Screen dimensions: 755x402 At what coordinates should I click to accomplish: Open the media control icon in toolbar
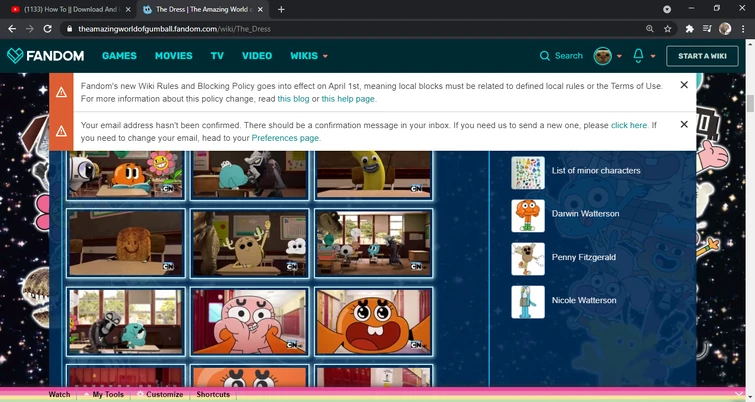pyautogui.click(x=707, y=29)
